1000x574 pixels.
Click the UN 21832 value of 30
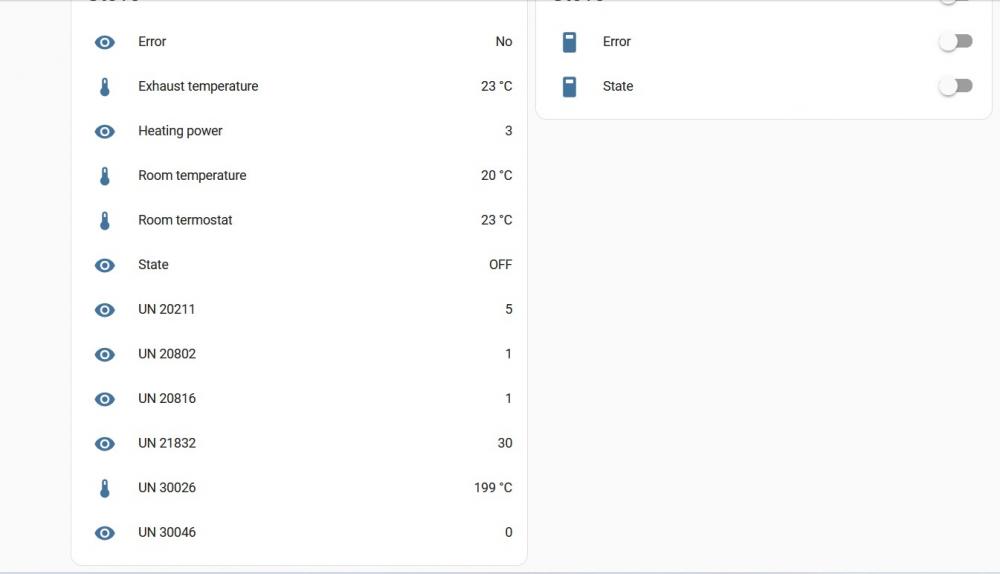click(504, 443)
